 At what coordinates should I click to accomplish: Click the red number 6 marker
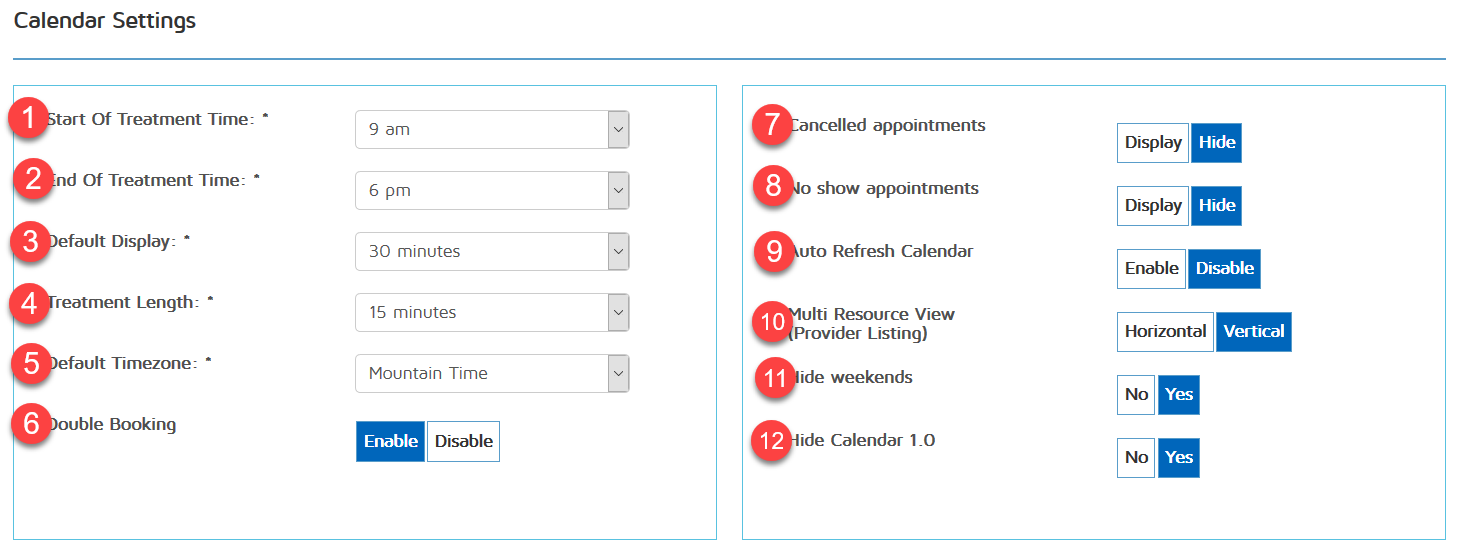(x=31, y=424)
